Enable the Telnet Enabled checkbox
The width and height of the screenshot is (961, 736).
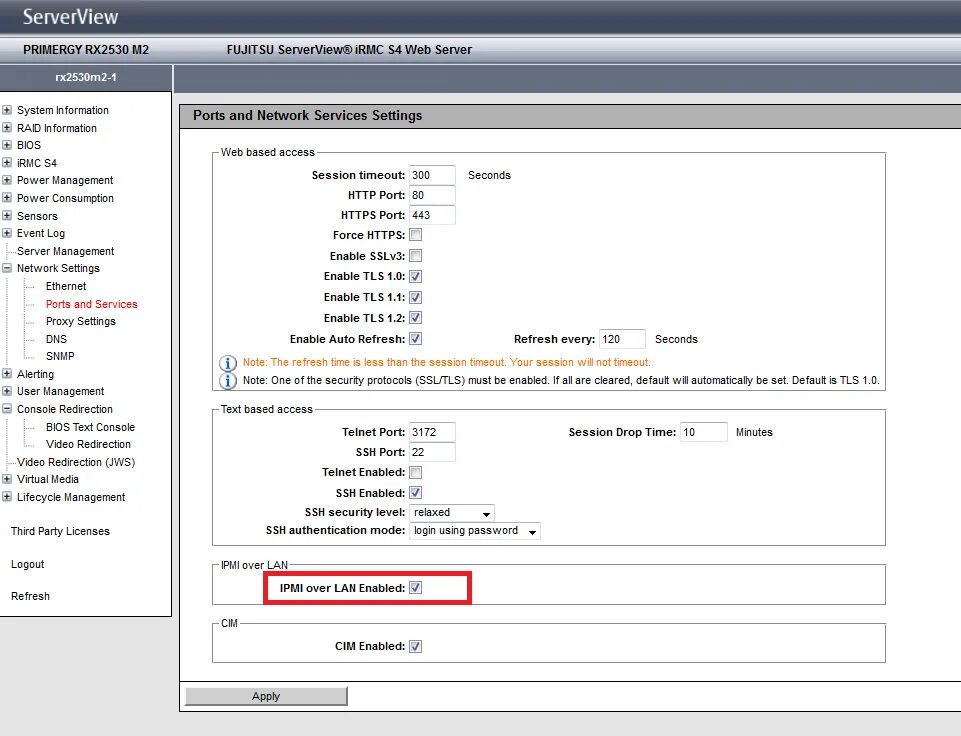pyautogui.click(x=416, y=472)
